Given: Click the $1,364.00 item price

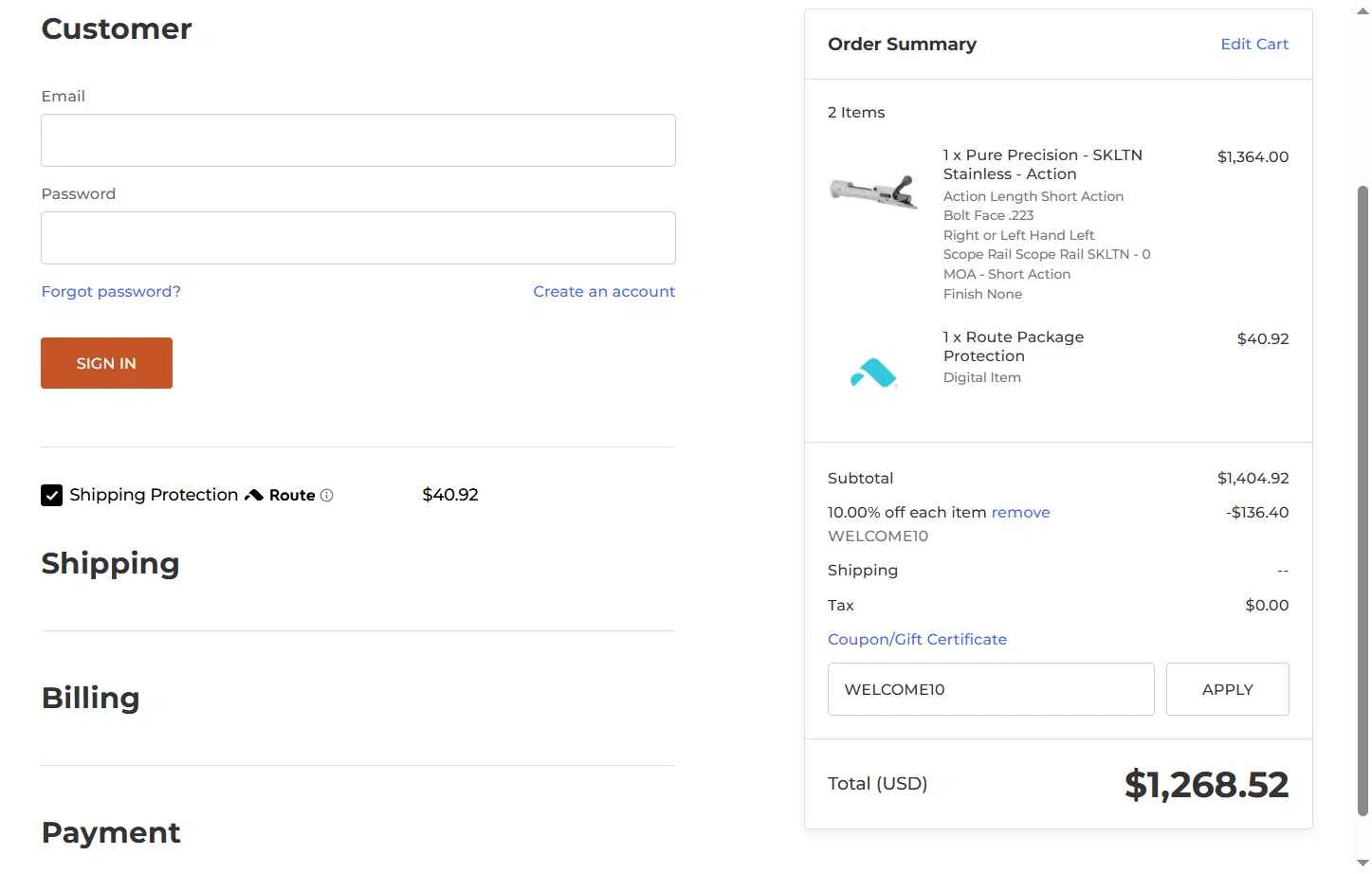Looking at the screenshot, I should click(1253, 157).
